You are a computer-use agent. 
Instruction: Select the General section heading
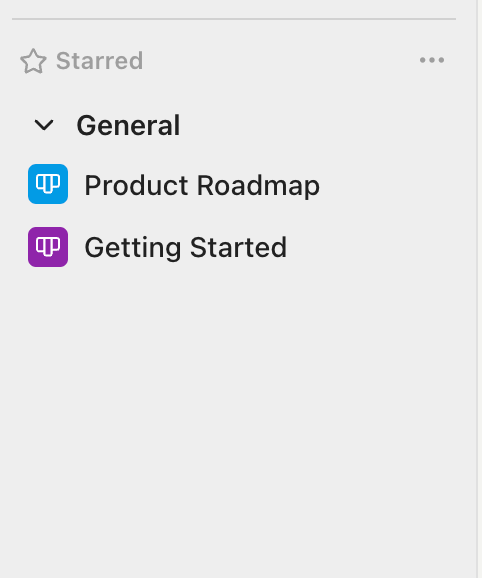pyautogui.click(x=128, y=125)
